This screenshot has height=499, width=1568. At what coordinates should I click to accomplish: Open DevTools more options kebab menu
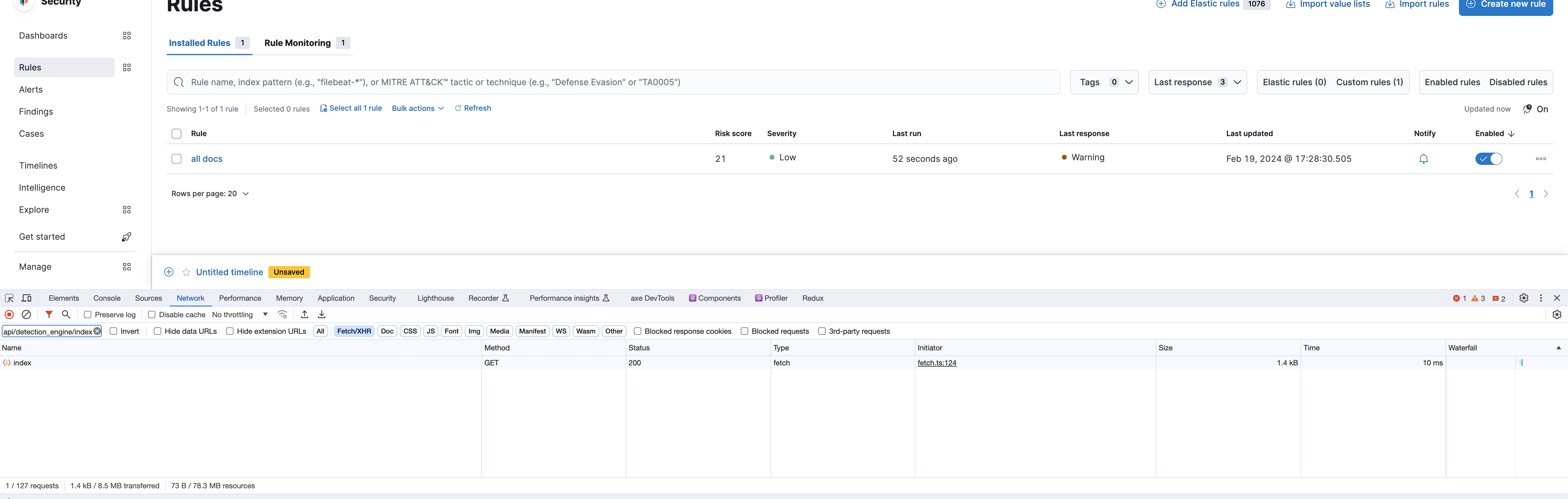click(1541, 299)
